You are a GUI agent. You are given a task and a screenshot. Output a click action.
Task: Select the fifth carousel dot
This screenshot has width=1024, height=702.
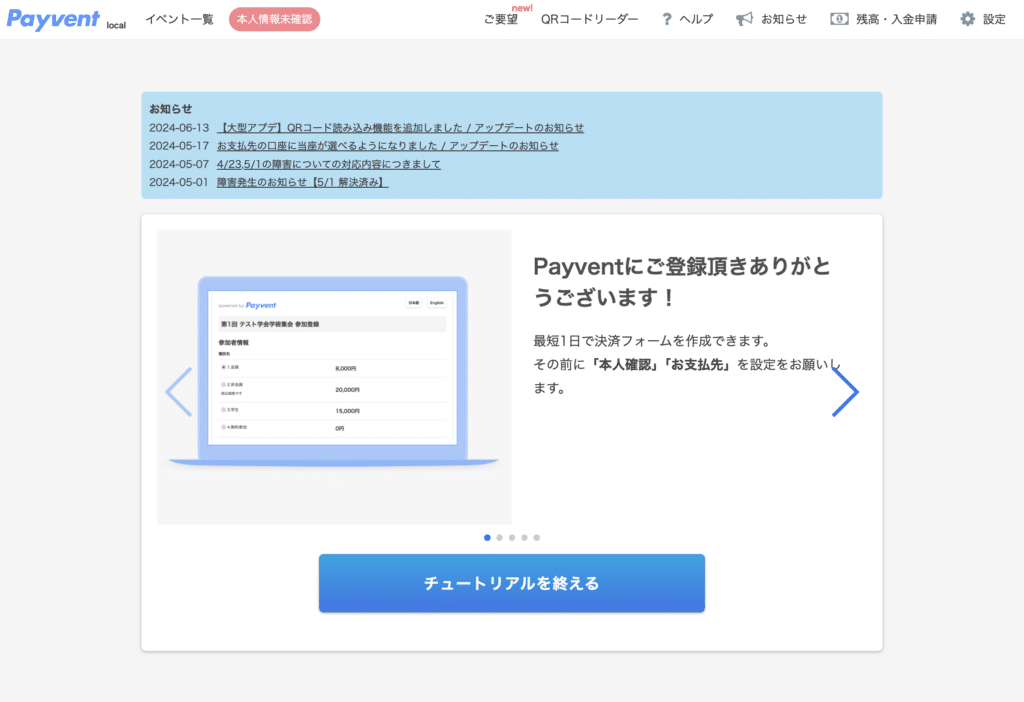[537, 537]
